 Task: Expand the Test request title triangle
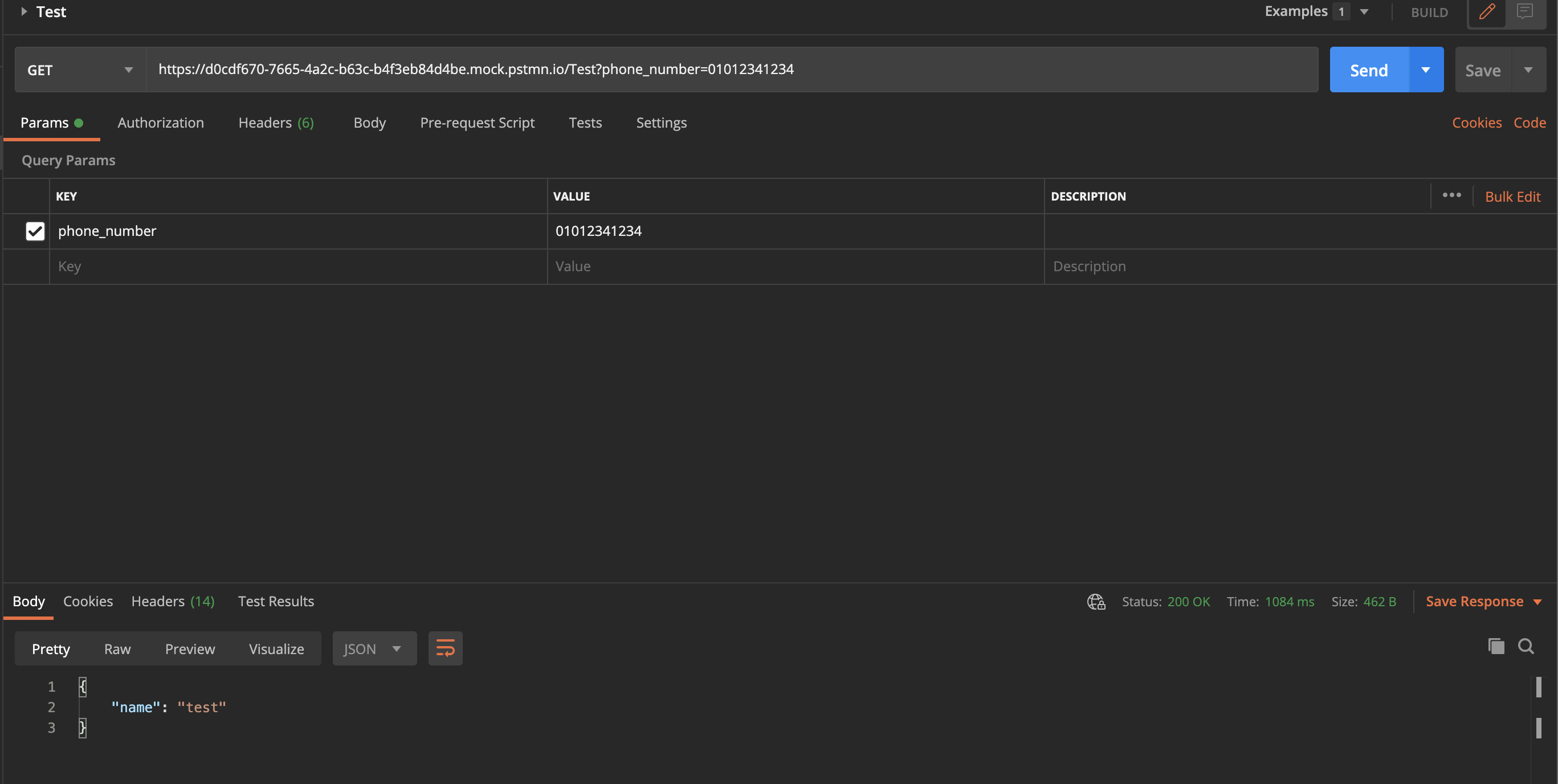click(23, 11)
